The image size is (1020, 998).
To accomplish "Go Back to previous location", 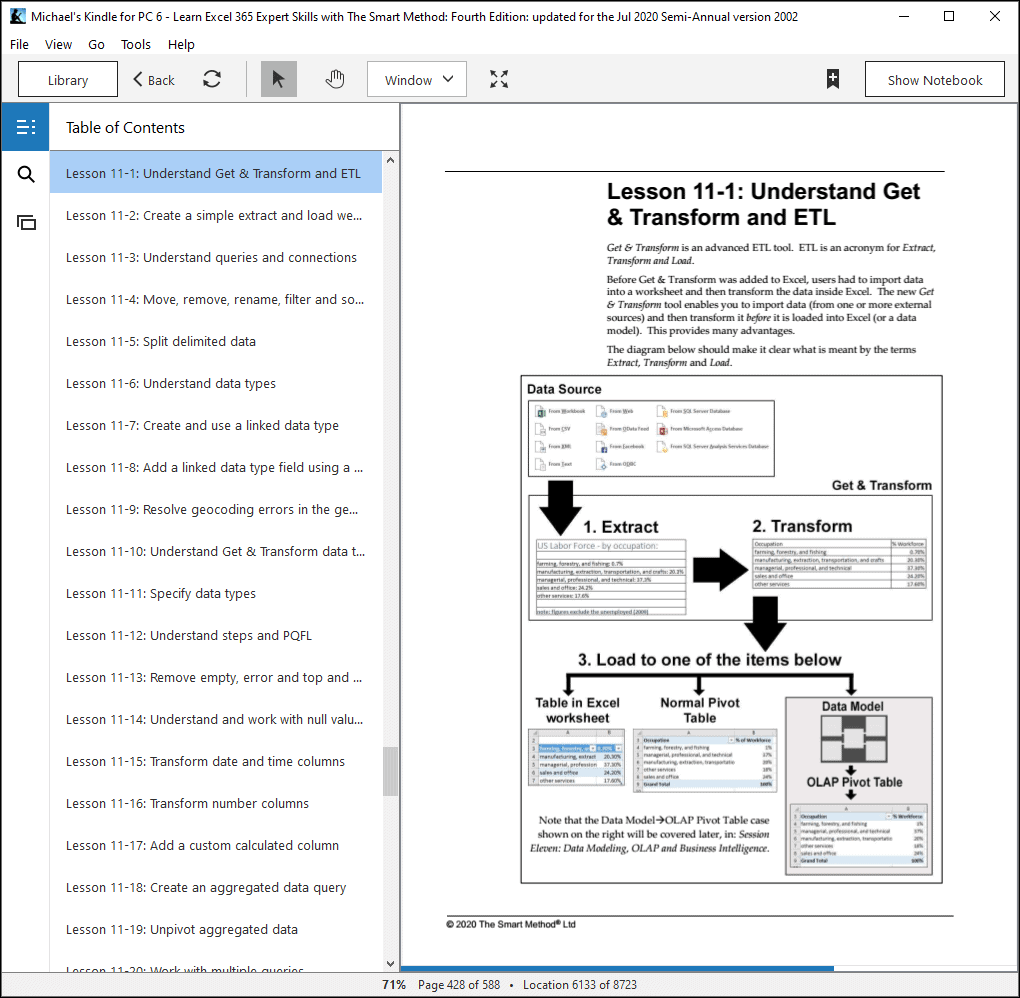I will (x=154, y=79).
